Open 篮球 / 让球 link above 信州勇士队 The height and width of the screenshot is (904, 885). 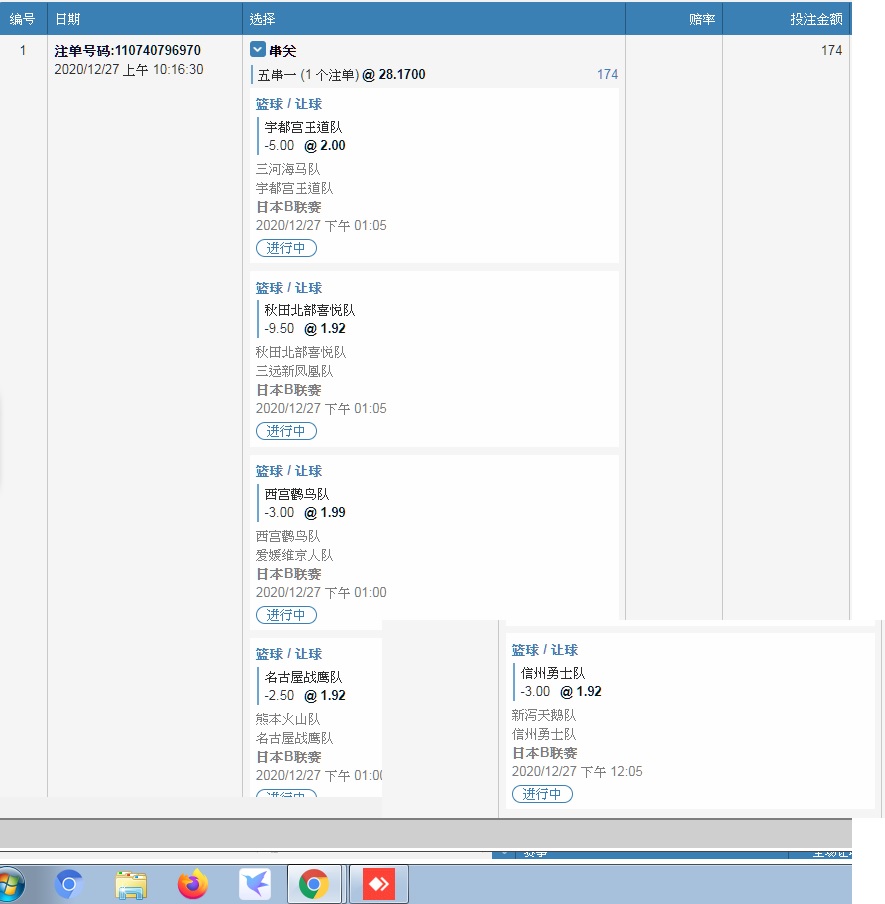pos(545,650)
